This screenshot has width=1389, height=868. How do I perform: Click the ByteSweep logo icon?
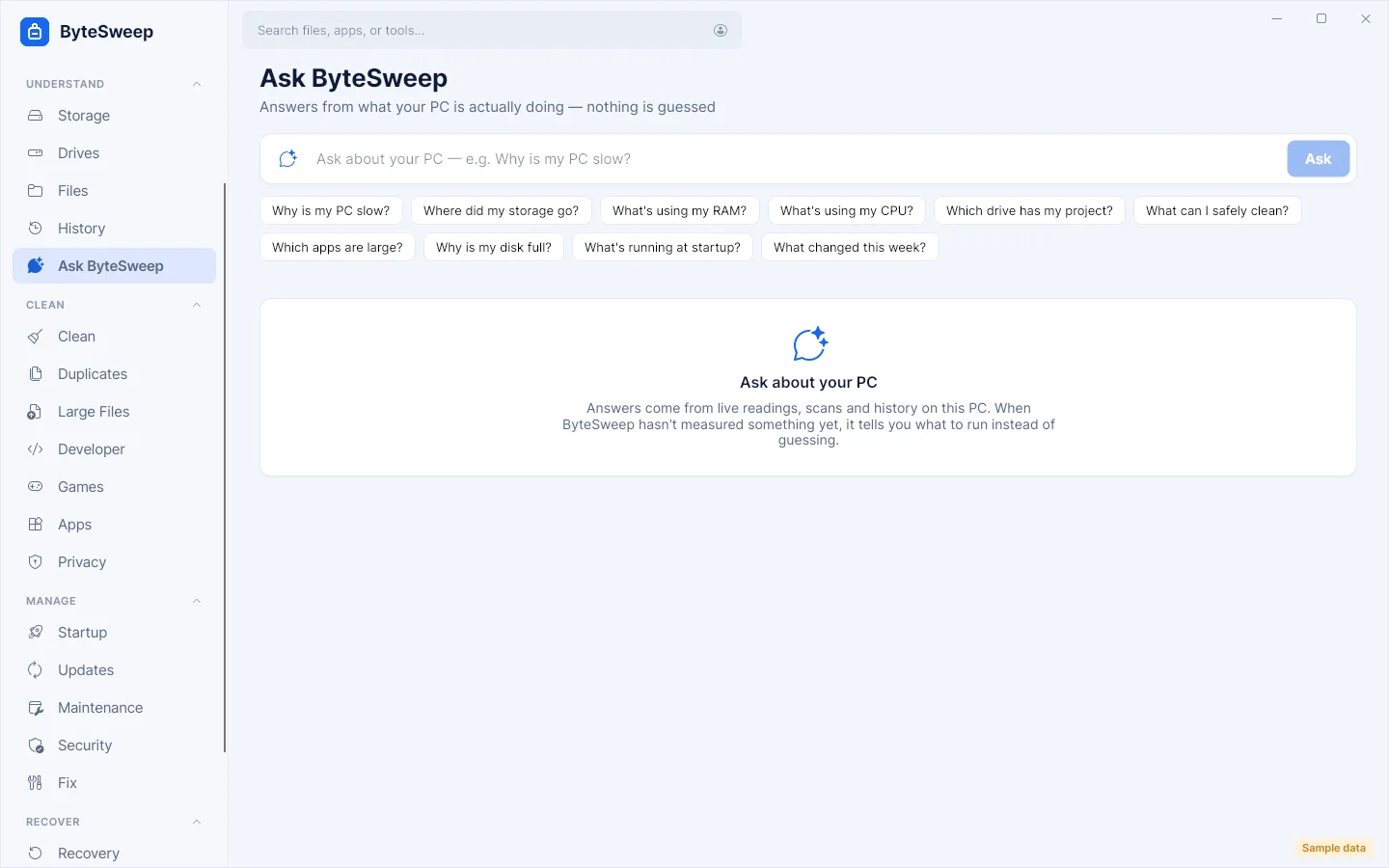click(35, 32)
